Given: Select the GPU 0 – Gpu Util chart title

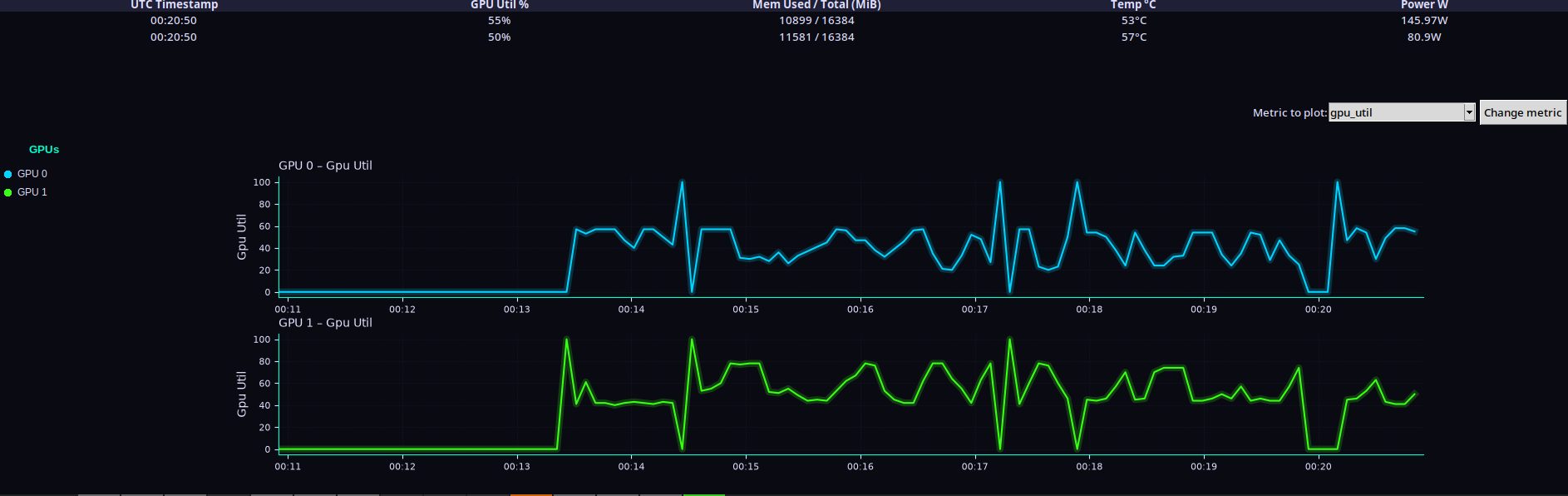Looking at the screenshot, I should click(325, 166).
